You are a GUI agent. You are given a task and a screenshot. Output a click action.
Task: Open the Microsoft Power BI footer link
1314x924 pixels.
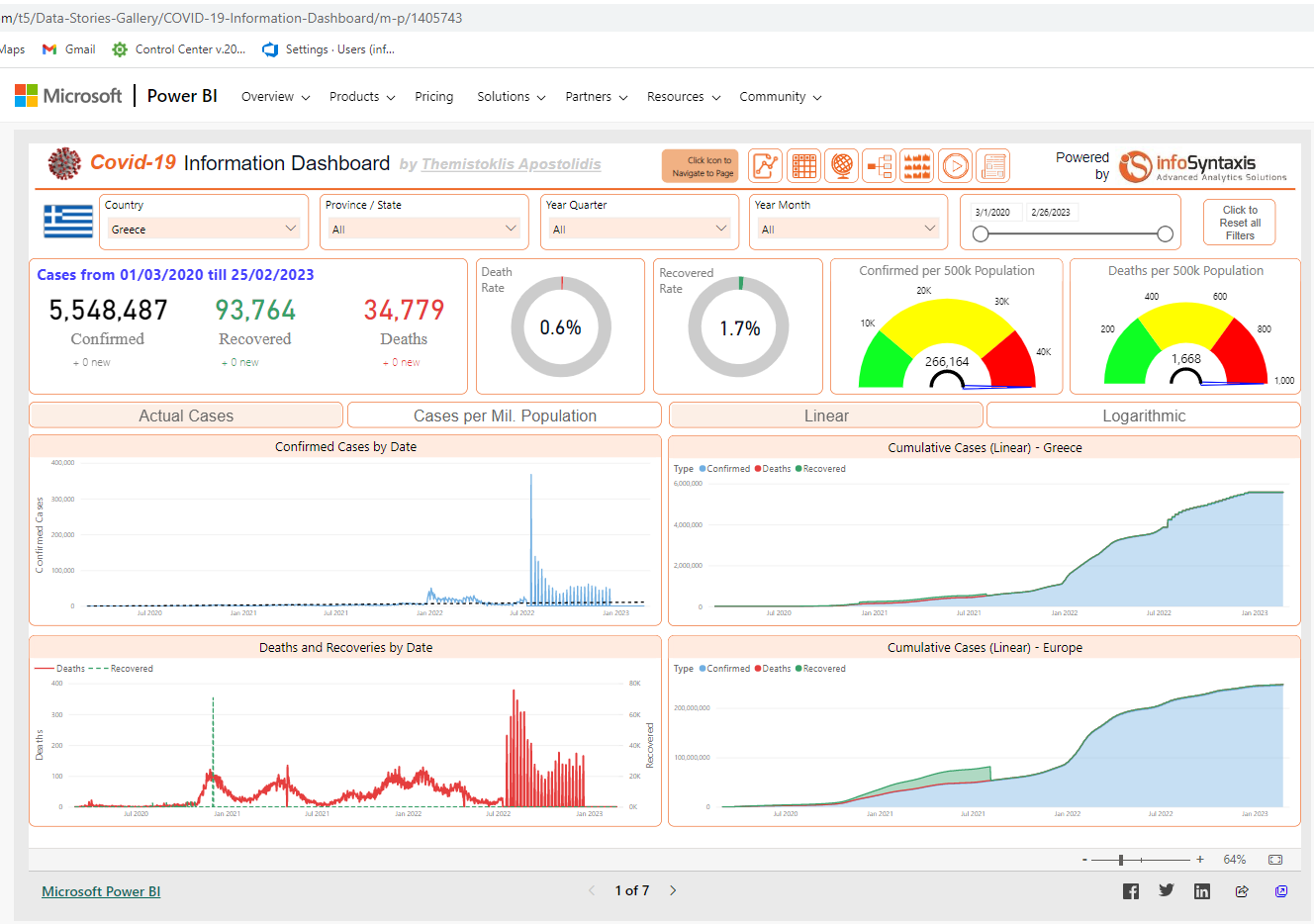[101, 891]
